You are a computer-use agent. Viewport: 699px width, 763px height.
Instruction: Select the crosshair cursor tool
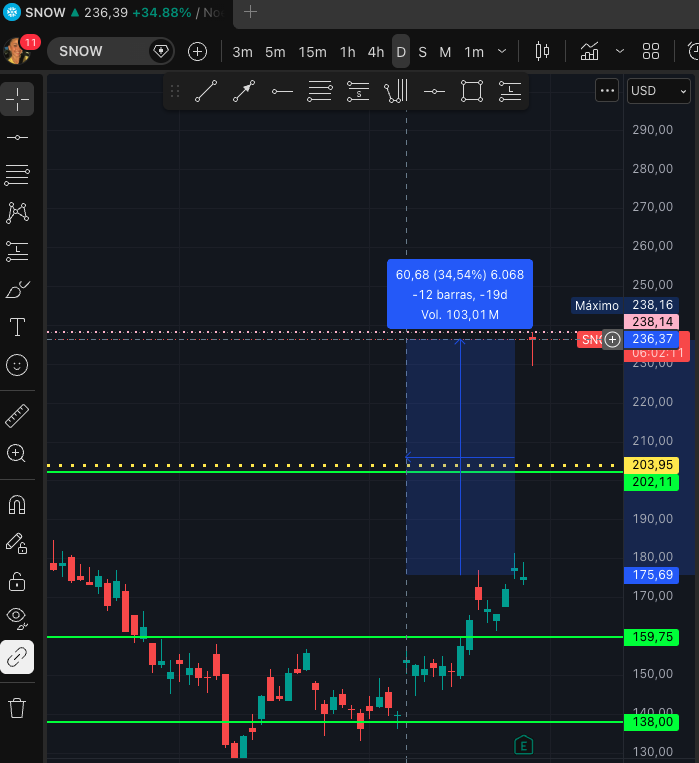[17, 99]
